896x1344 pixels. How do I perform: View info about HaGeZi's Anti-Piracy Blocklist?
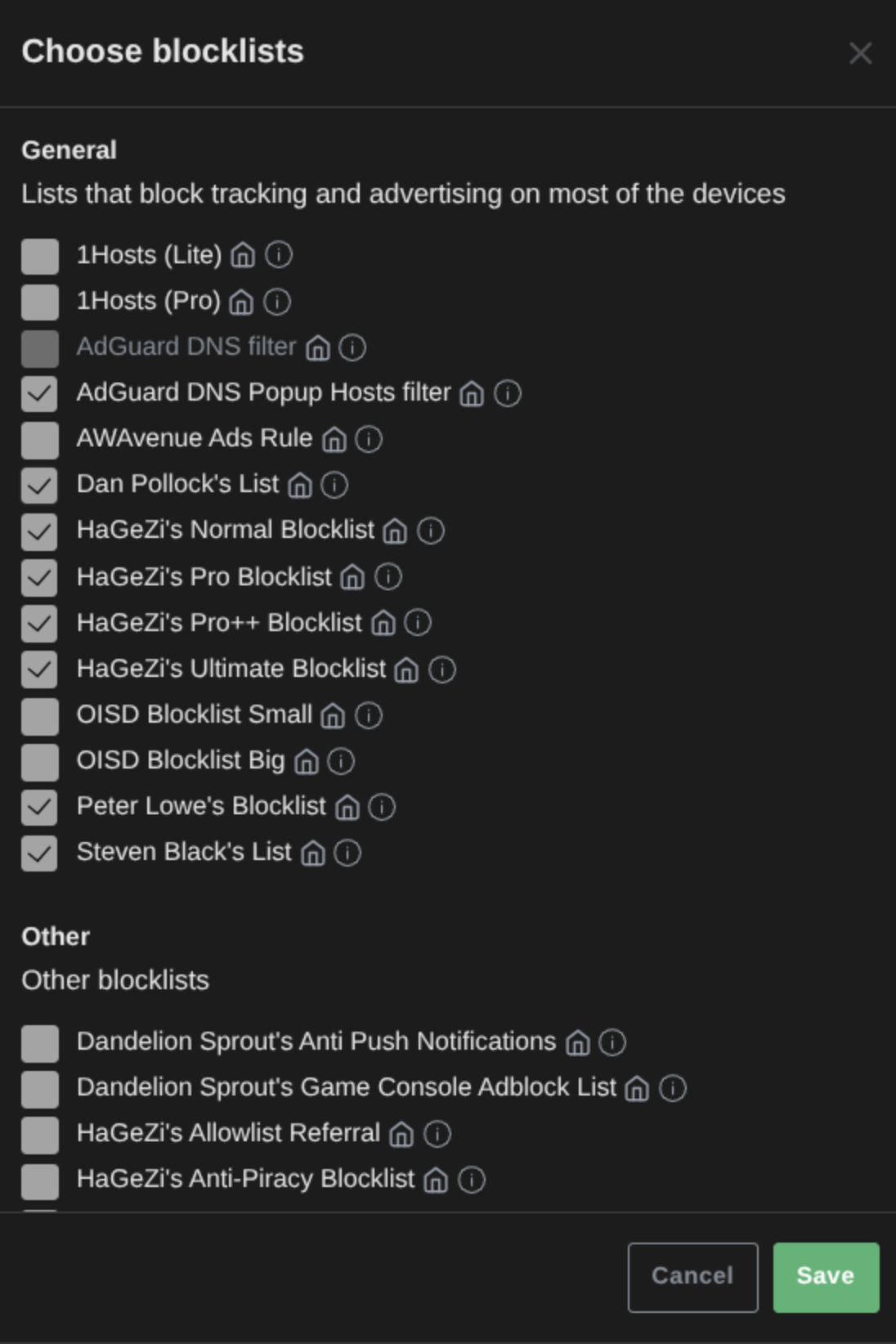471,1179
